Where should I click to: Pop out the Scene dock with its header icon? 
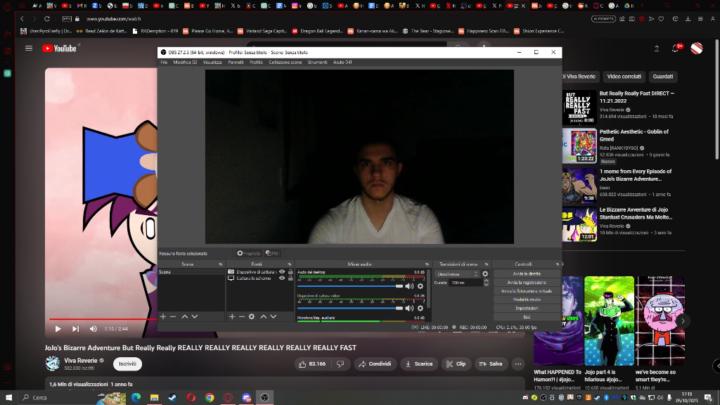(220, 264)
